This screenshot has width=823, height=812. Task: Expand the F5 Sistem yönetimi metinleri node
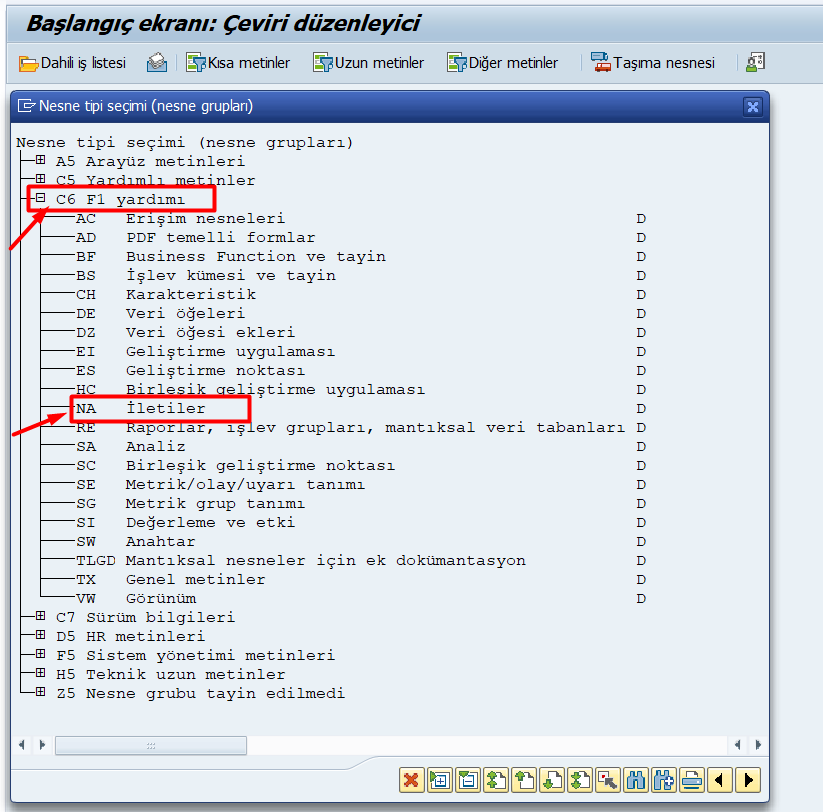click(40, 654)
